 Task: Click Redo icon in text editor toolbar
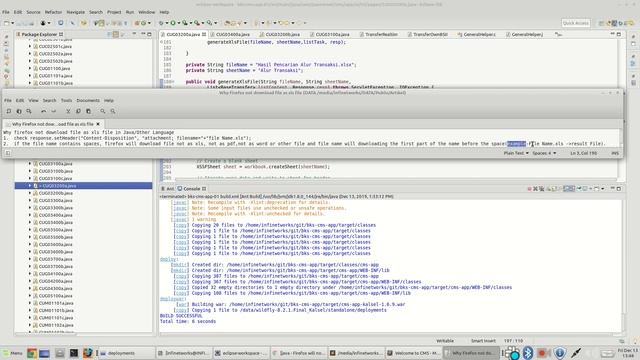(53, 111)
